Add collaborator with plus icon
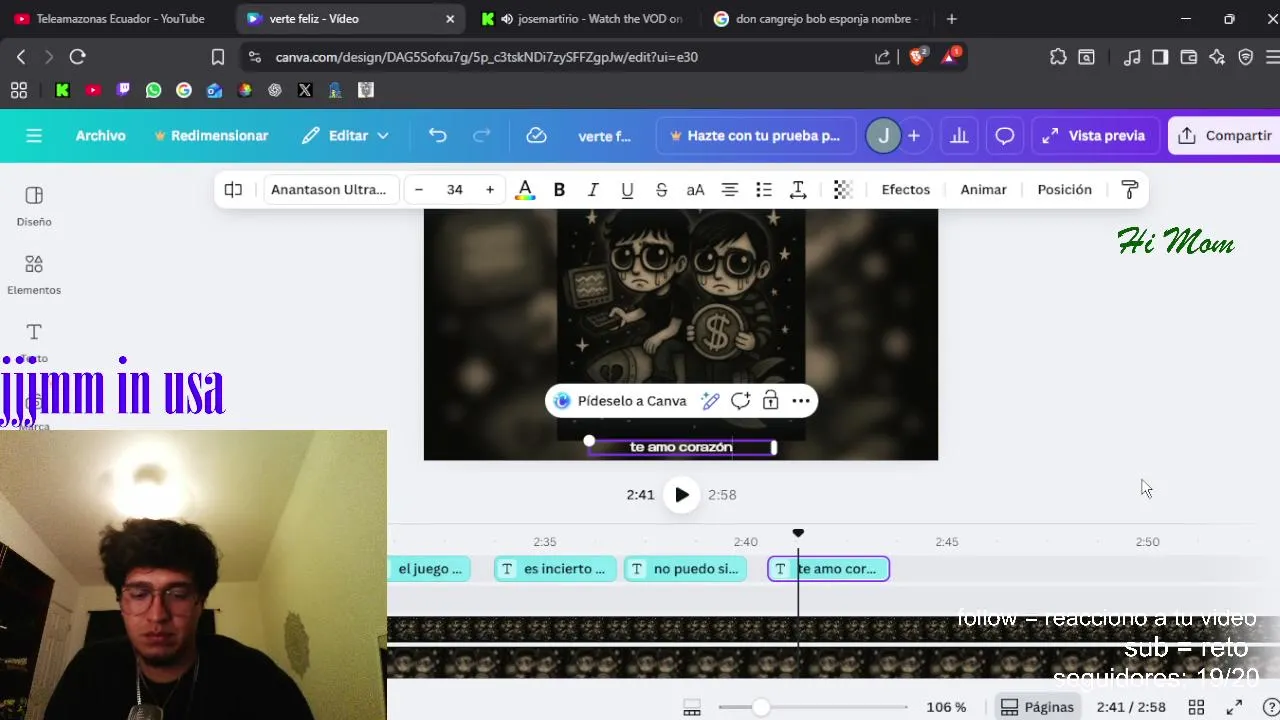 click(x=914, y=135)
